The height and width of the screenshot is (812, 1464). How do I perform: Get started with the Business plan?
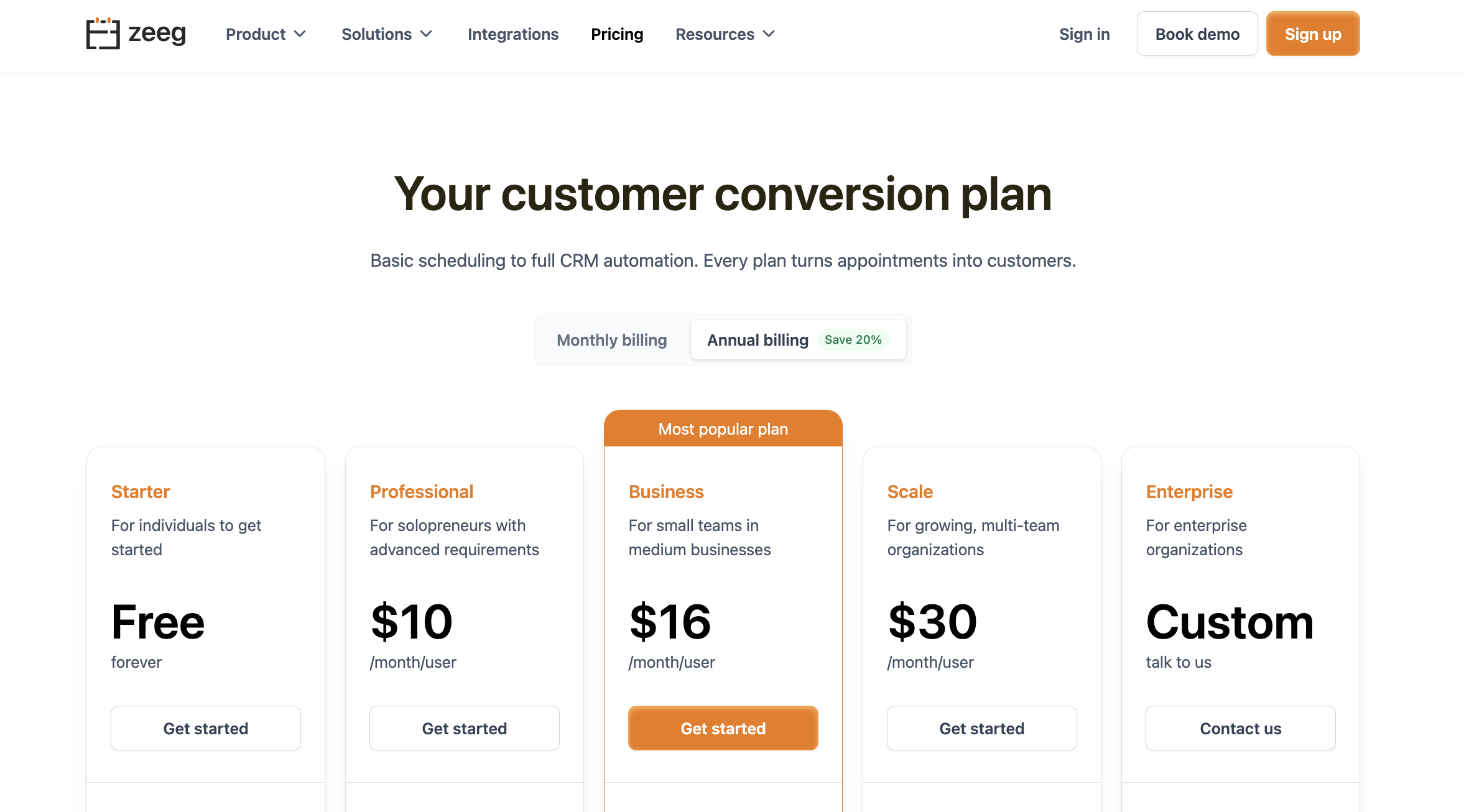click(x=723, y=728)
